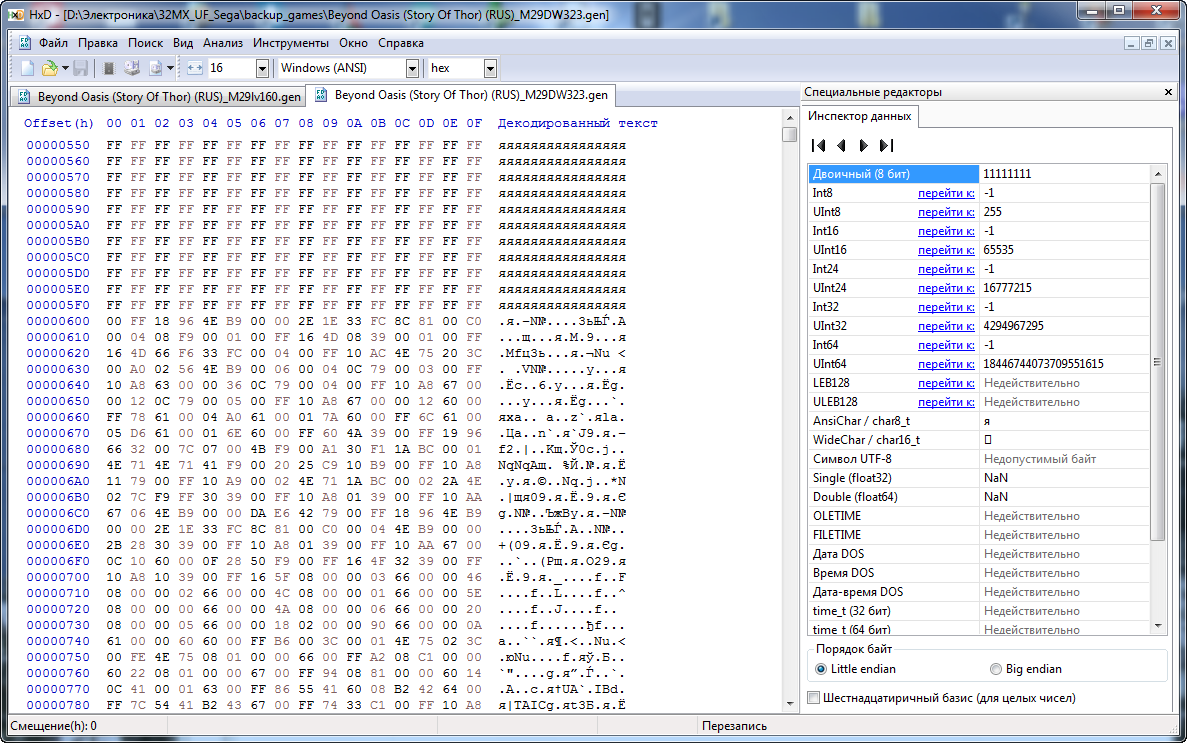The width and height of the screenshot is (1187, 743).
Task: Click data inspector scrollbar thumb
Action: click(x=1157, y=362)
